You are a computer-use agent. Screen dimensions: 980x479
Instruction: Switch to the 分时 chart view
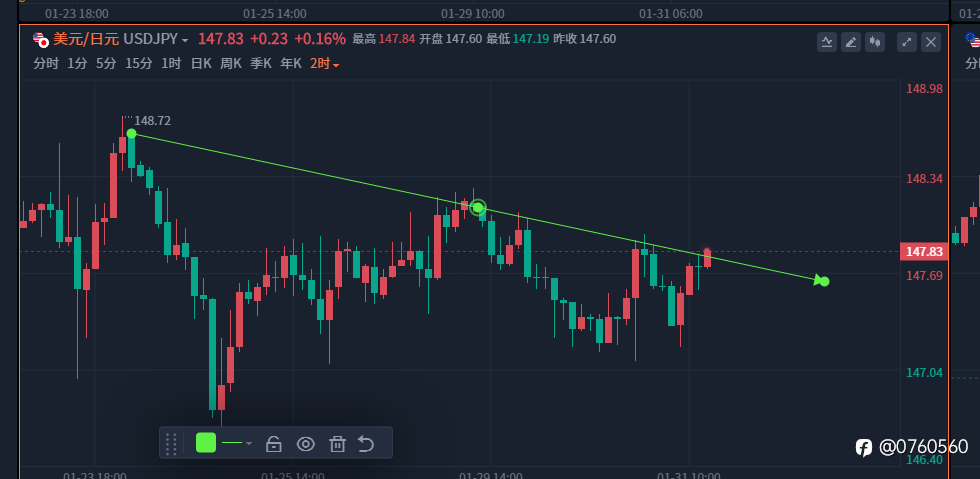[x=46, y=64]
